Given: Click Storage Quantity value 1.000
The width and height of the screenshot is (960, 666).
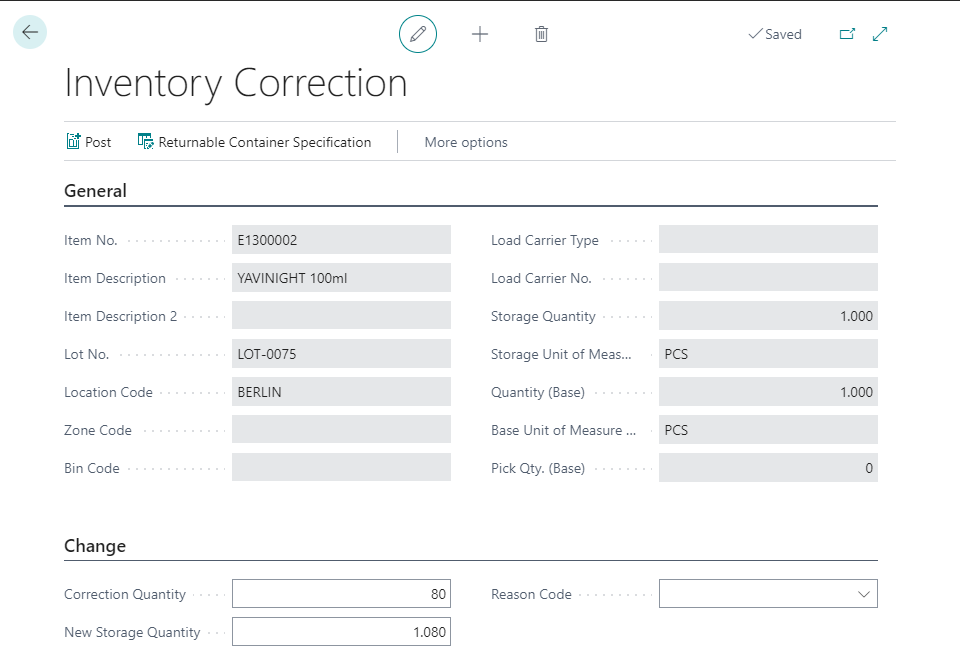Looking at the screenshot, I should (768, 316).
